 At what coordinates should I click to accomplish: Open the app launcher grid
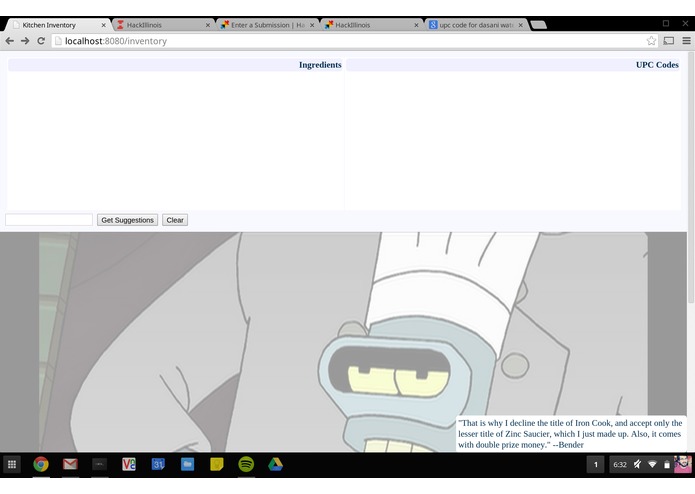(x=12, y=464)
